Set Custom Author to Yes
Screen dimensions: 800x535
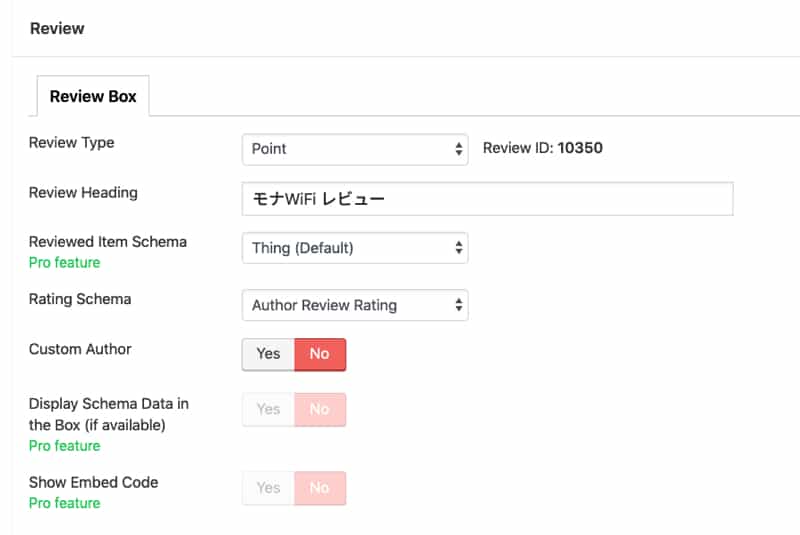pos(268,354)
